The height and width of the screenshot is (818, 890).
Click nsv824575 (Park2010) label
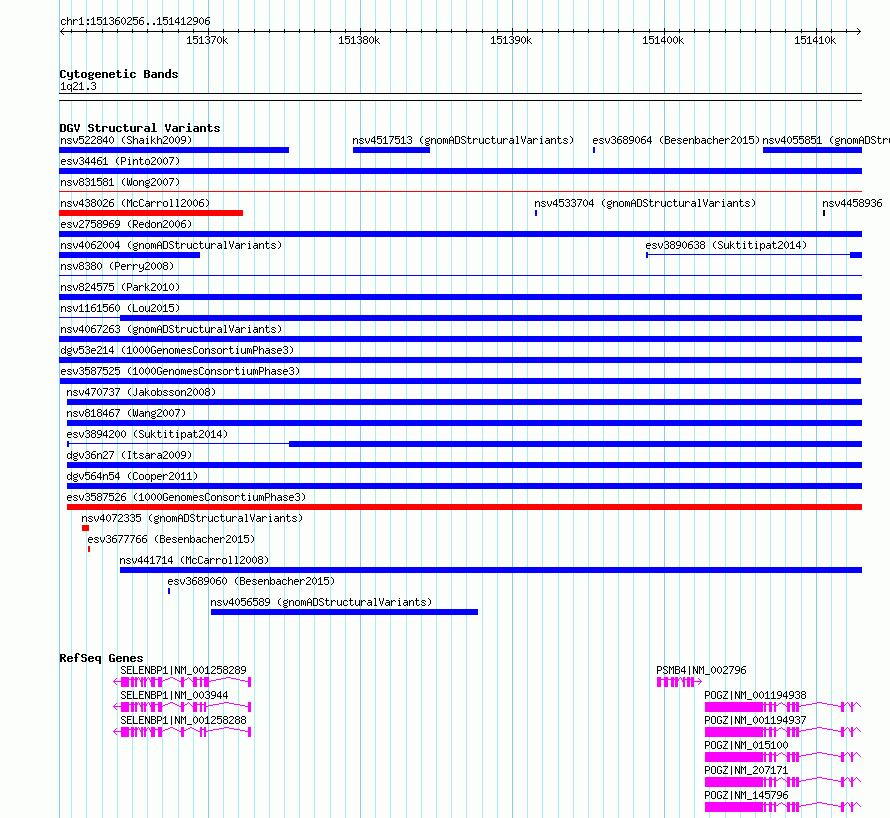[120, 287]
